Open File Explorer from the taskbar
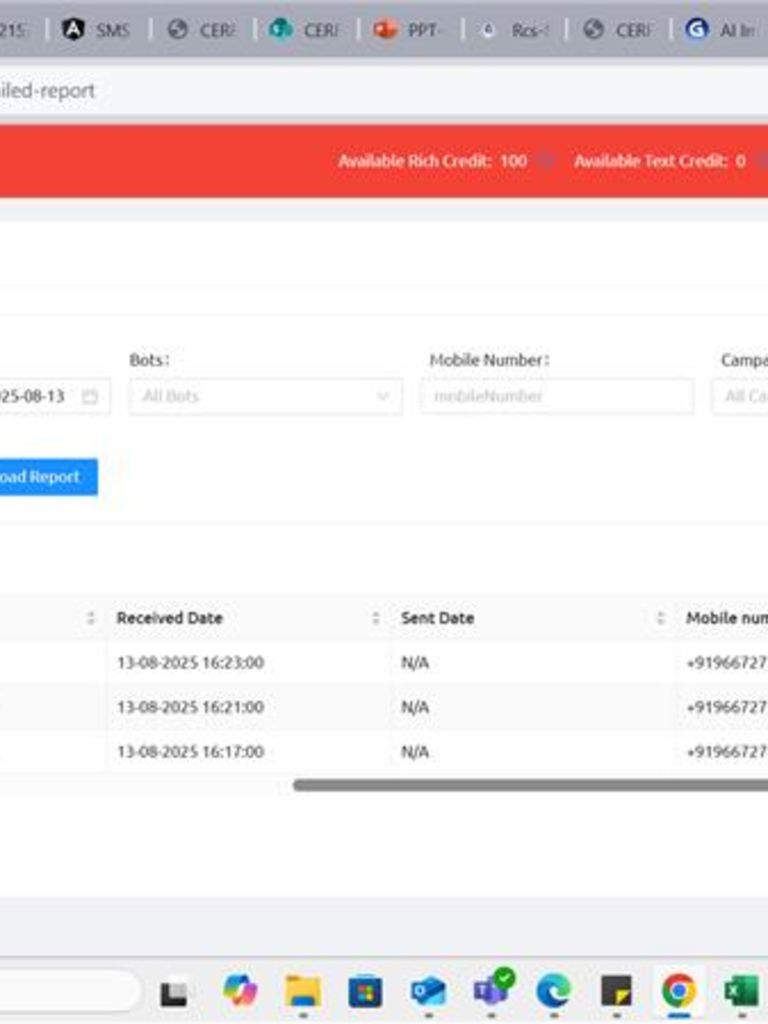This screenshot has height=1024, width=768. [x=302, y=991]
